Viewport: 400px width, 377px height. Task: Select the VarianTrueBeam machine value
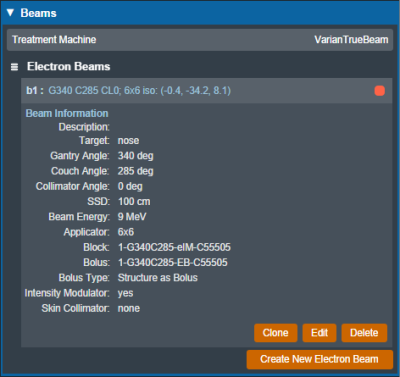point(351,40)
